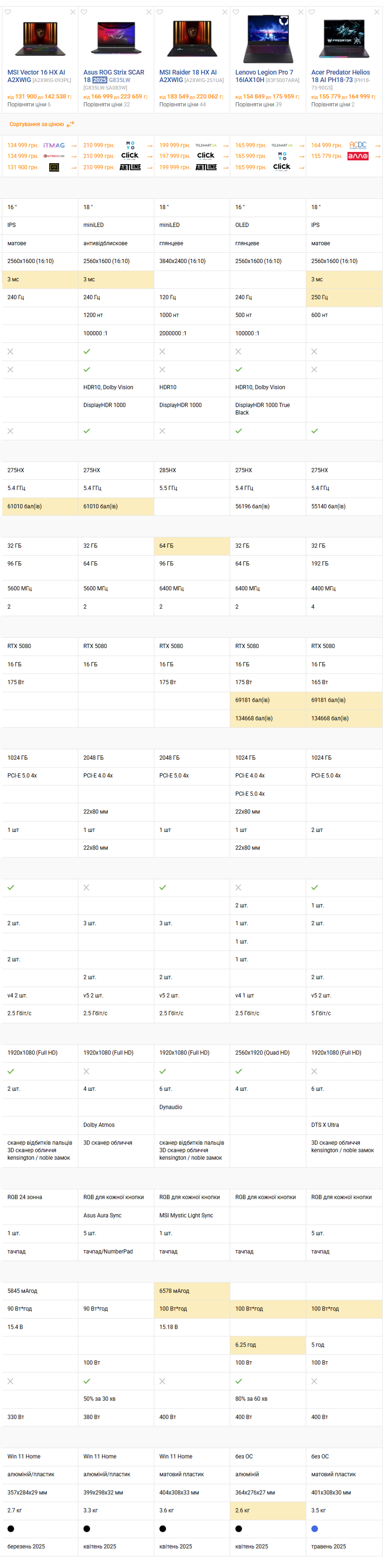Click the swap arrows icon beside Сортування за ціною
This screenshot has height=1568, width=385.
(71, 124)
